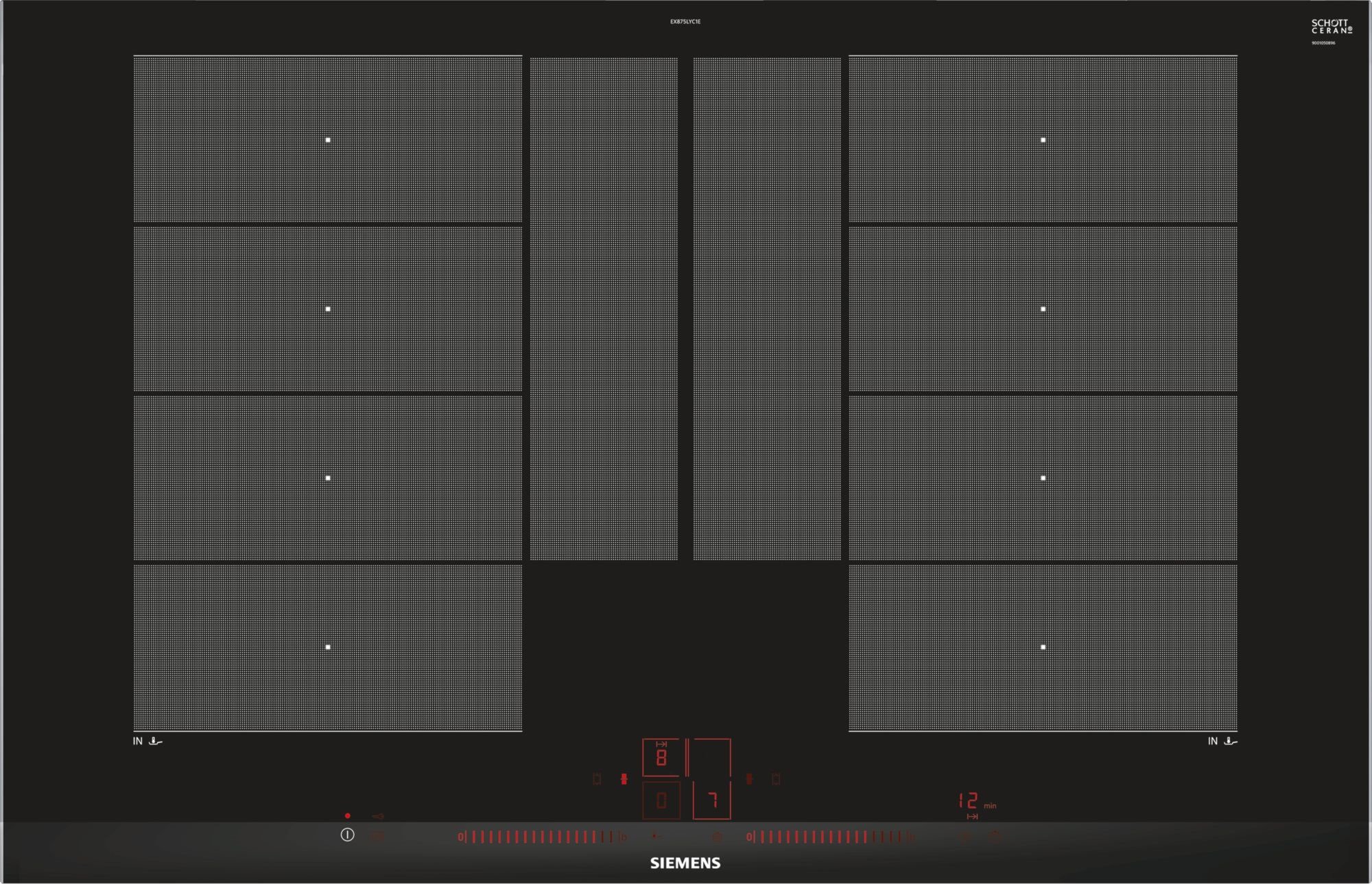
Task: Tap the dim key-shaped childproof lock symbol
Action: 377,816
